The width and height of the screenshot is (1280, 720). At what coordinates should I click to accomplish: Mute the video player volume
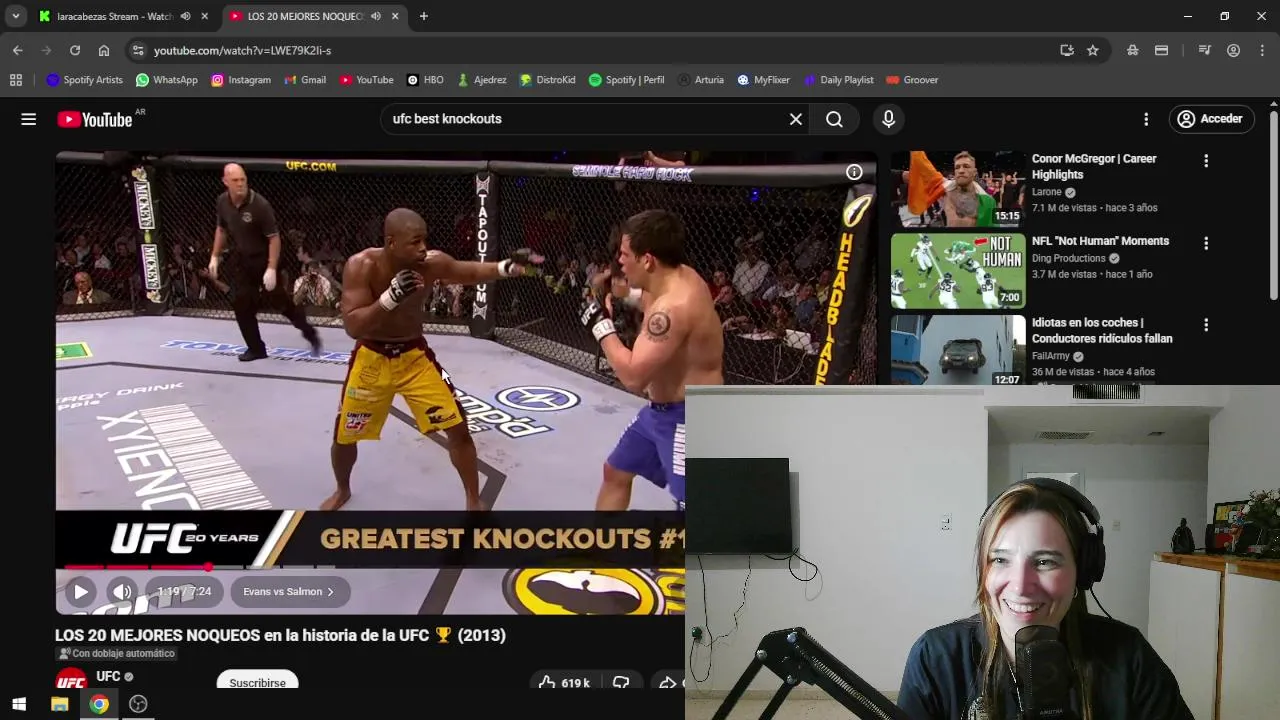click(x=122, y=592)
